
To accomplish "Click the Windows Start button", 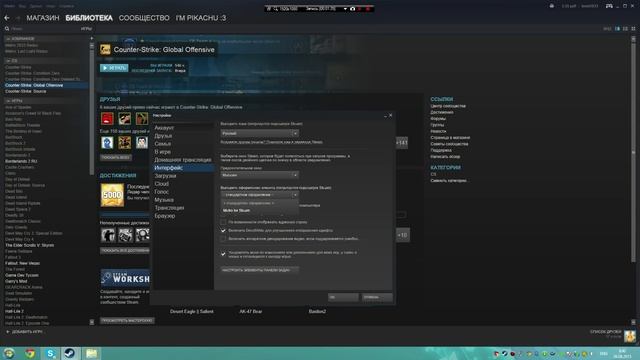I will (9, 353).
